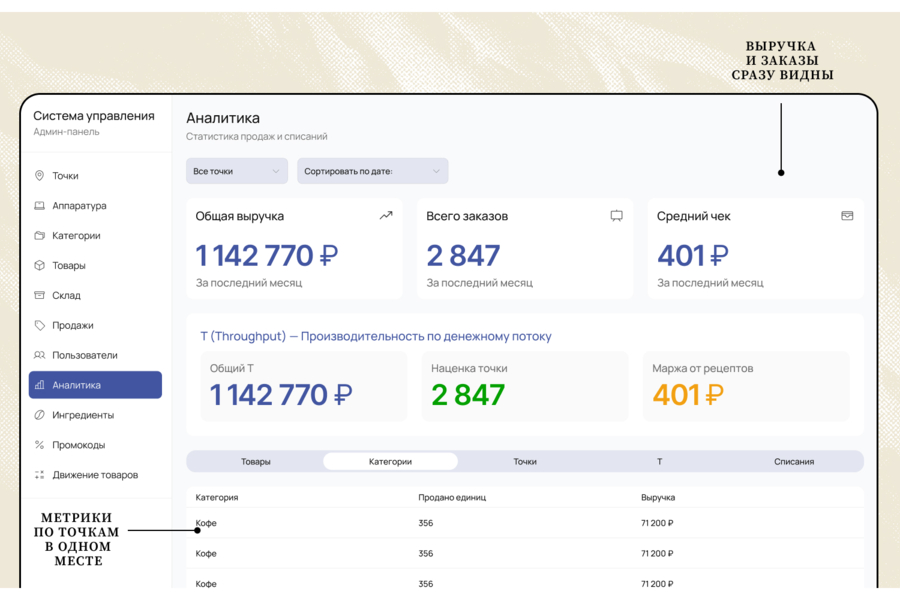Open Движение товаров in the sidebar
Screen dimensions: 900x600
click(x=95, y=474)
